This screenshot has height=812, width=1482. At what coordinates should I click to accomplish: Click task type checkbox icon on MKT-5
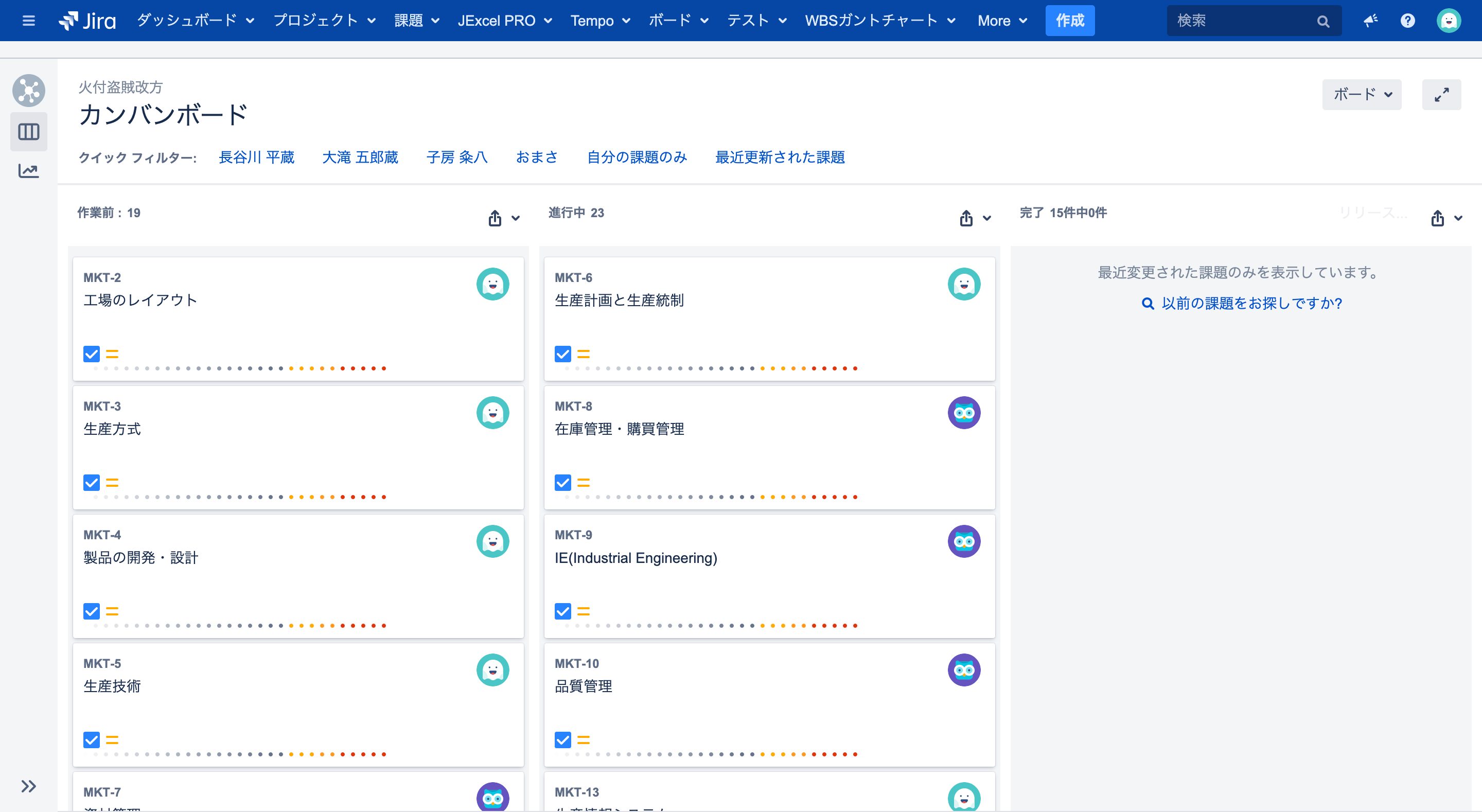92,739
